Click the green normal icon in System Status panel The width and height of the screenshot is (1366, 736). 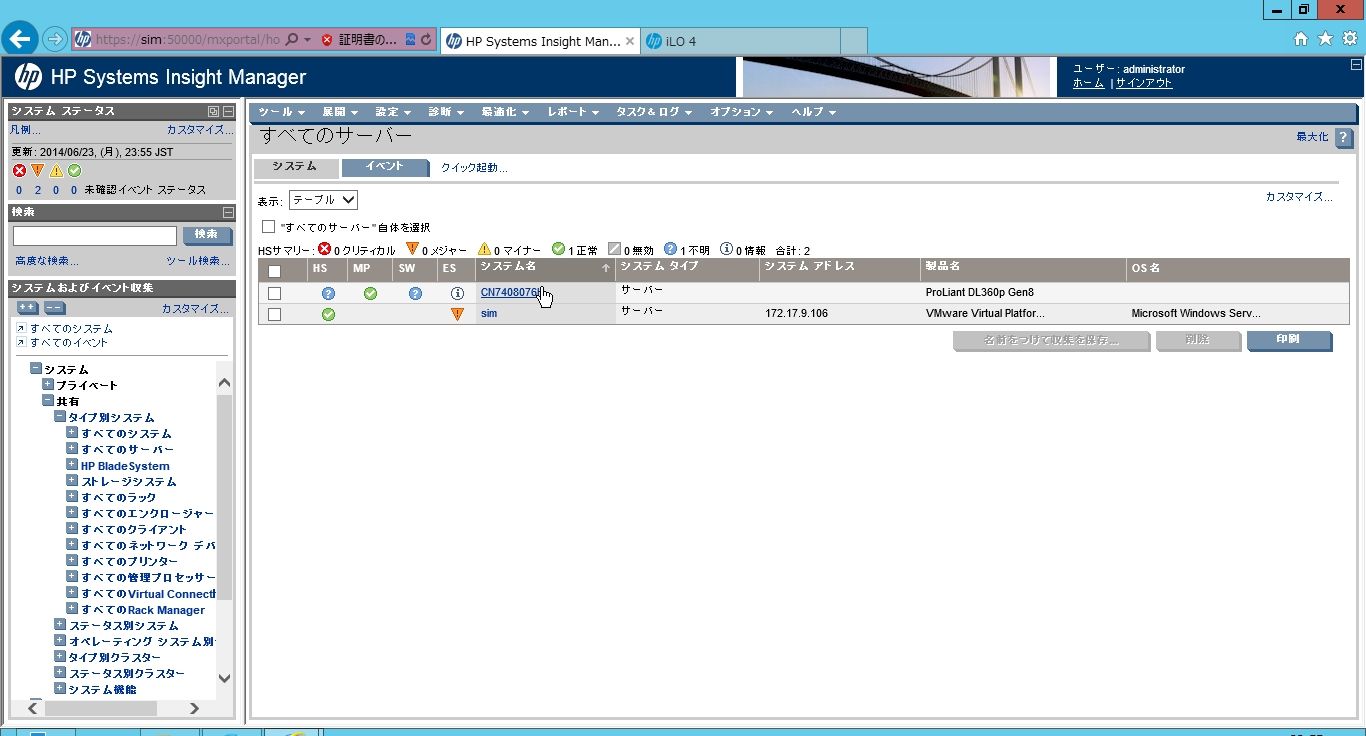click(74, 171)
